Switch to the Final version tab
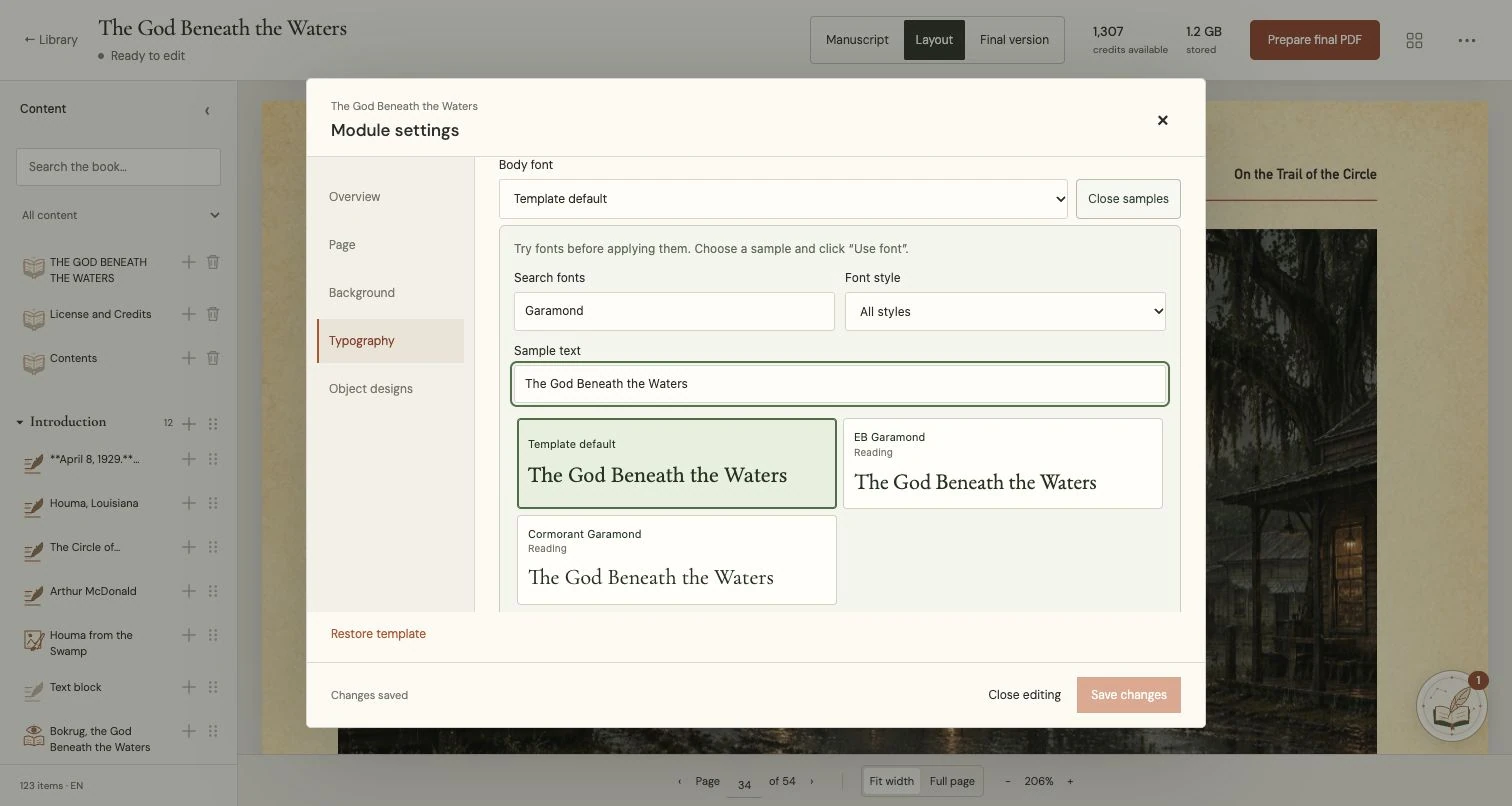Screen dimensions: 1512x806 pos(1014,40)
